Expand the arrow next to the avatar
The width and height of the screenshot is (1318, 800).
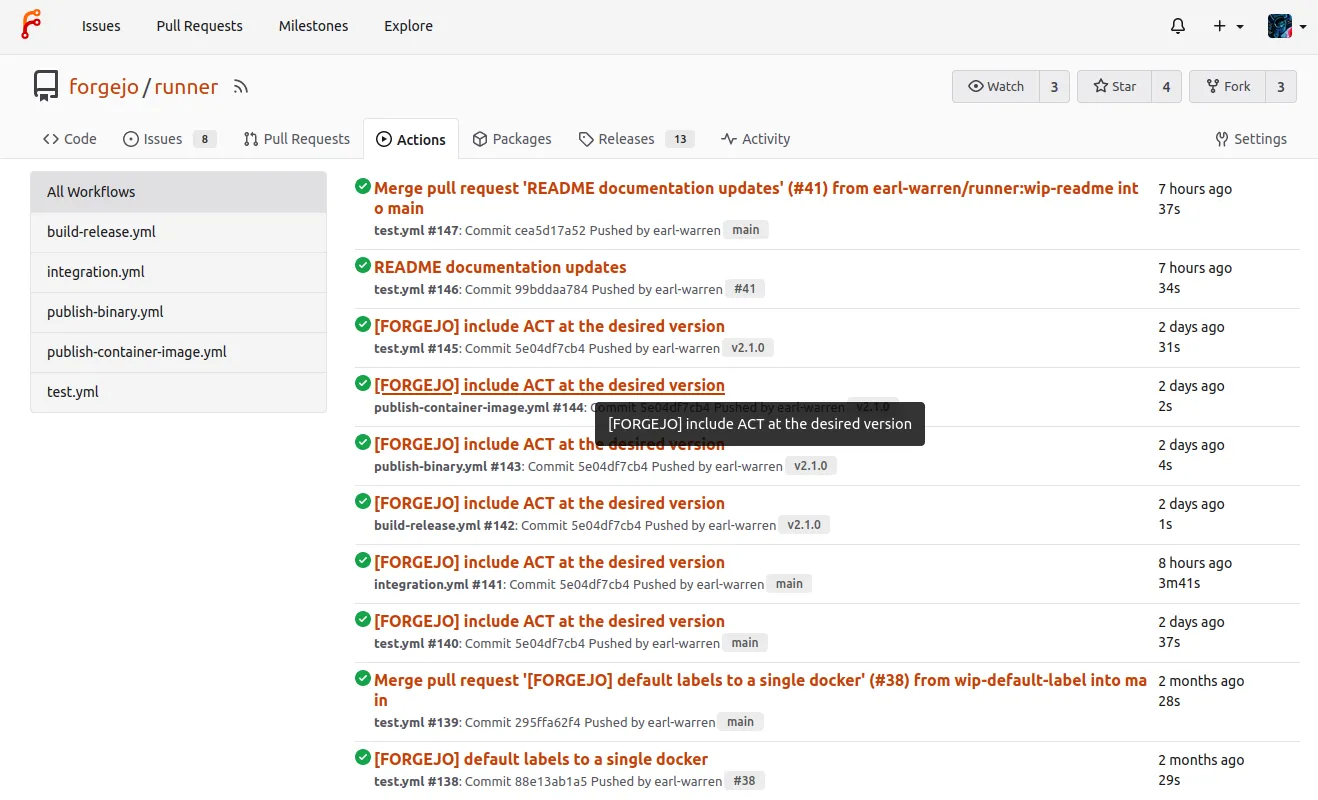1303,25
